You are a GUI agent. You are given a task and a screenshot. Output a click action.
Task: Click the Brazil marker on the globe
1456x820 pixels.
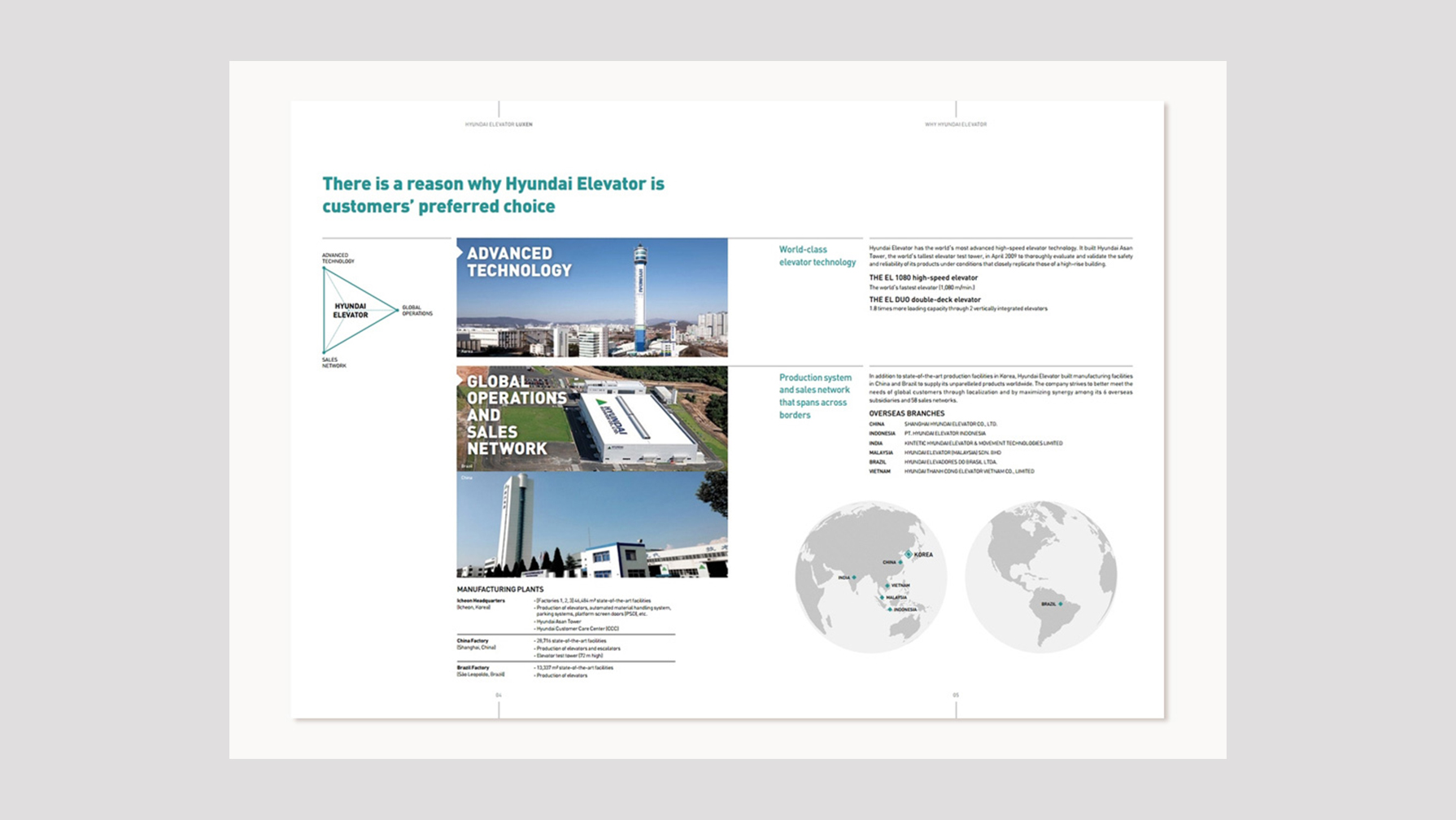click(x=1061, y=604)
